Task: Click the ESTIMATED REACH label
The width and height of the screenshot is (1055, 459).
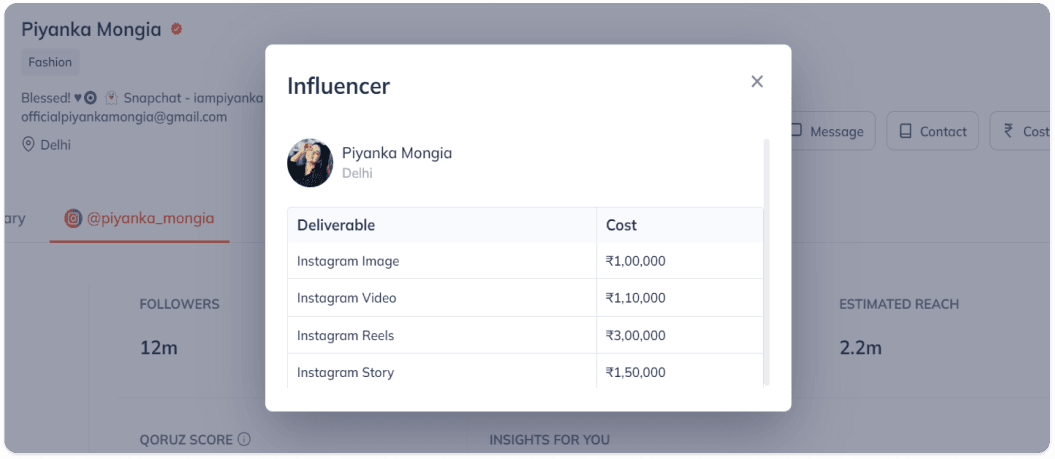Action: tap(899, 304)
